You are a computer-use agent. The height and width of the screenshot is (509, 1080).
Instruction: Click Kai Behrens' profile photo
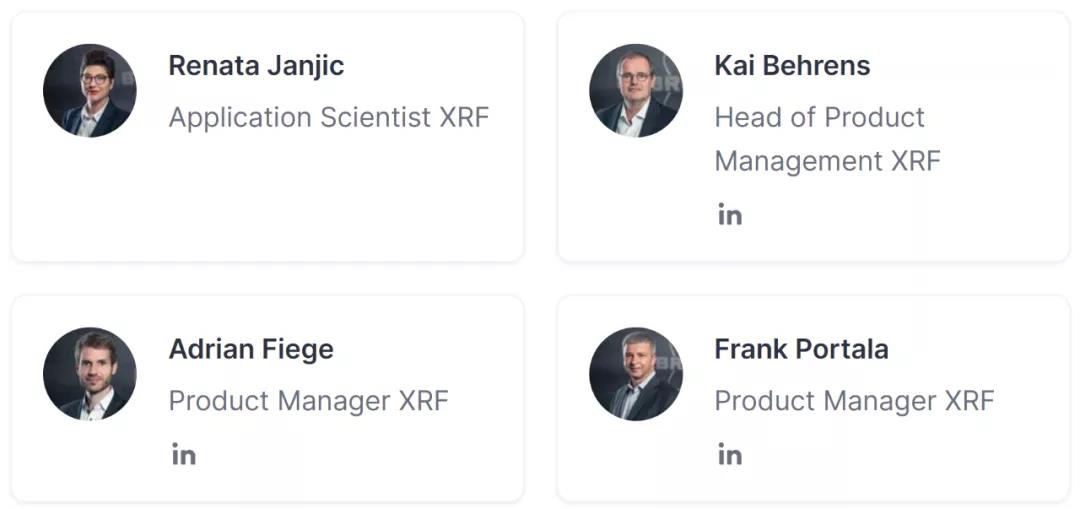(636, 90)
